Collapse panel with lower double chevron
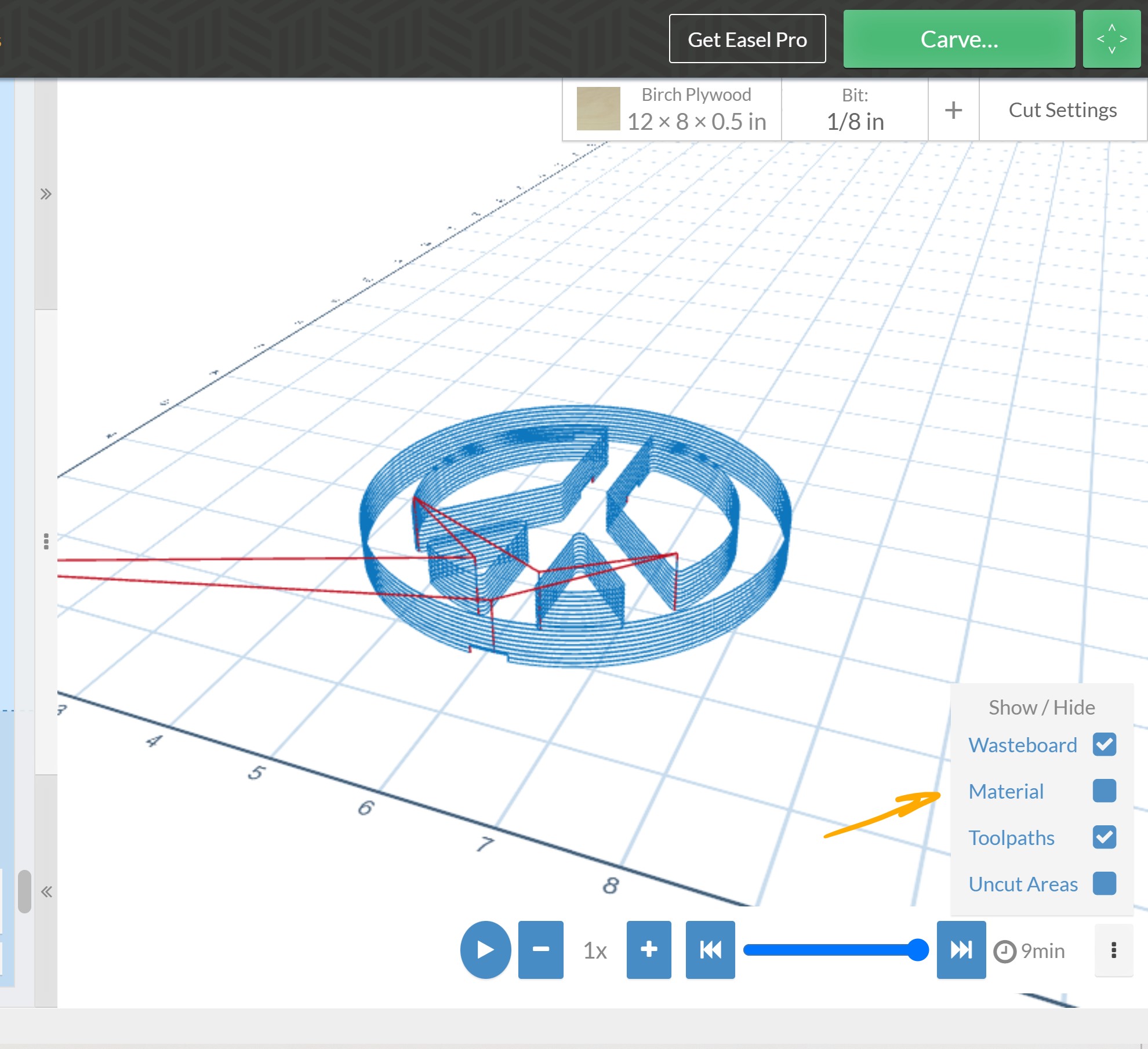1148x1049 pixels. tap(46, 891)
